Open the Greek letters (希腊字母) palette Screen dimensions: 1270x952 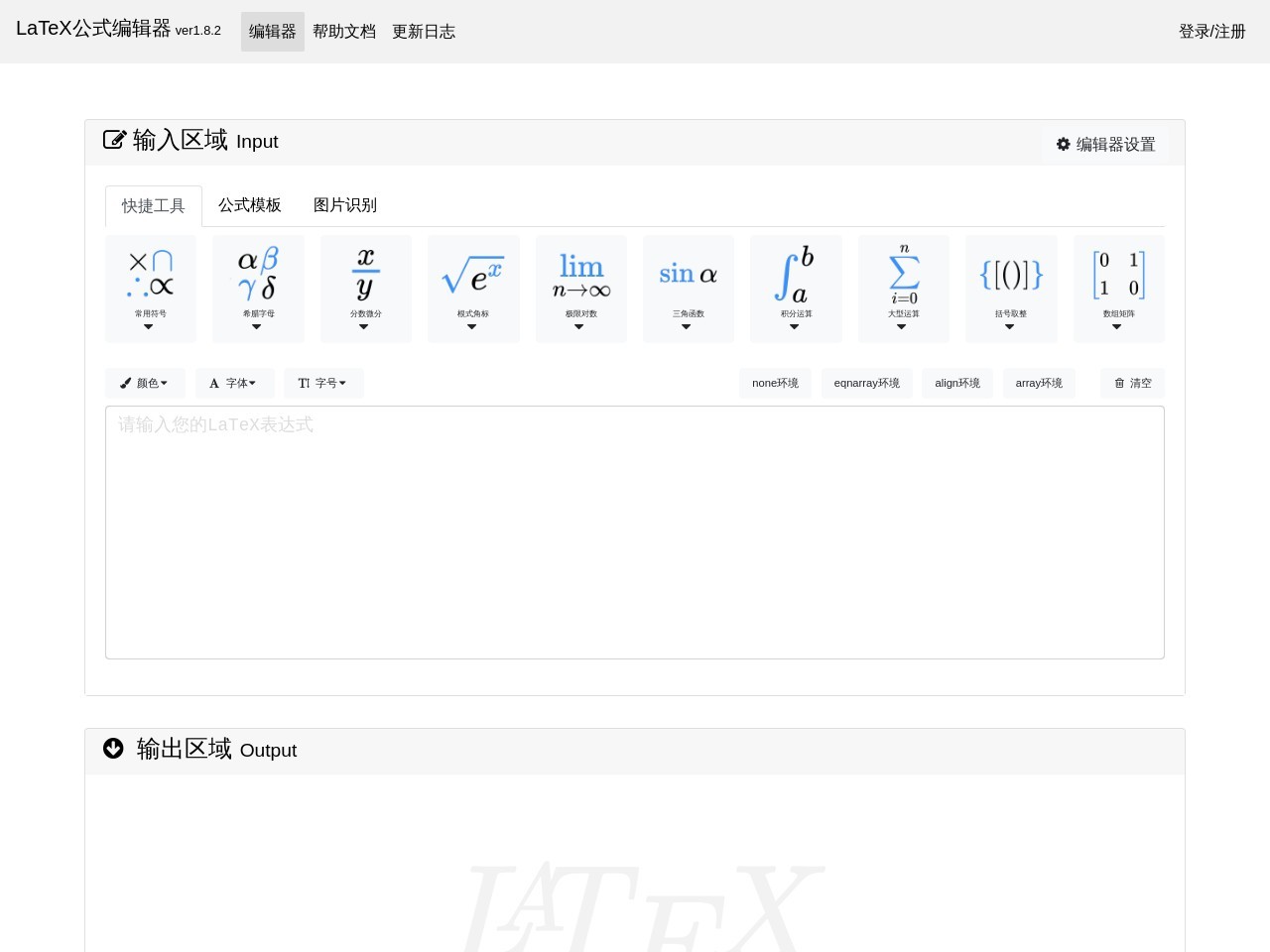tap(258, 288)
